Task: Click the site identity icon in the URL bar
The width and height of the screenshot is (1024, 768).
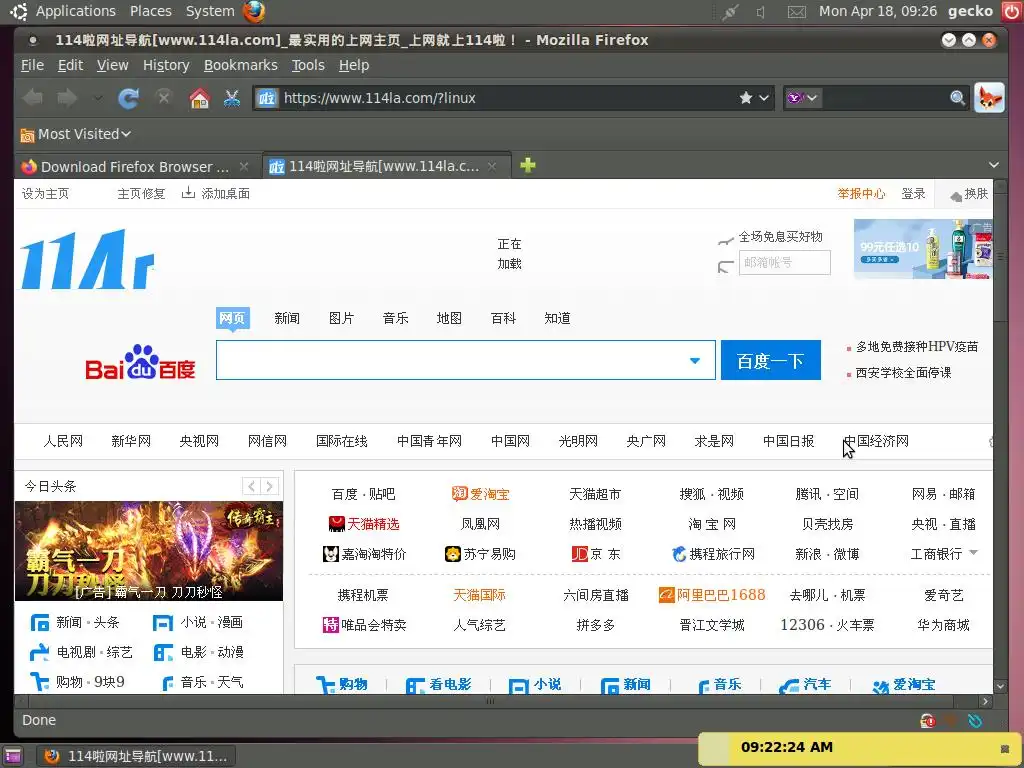Action: (266, 98)
